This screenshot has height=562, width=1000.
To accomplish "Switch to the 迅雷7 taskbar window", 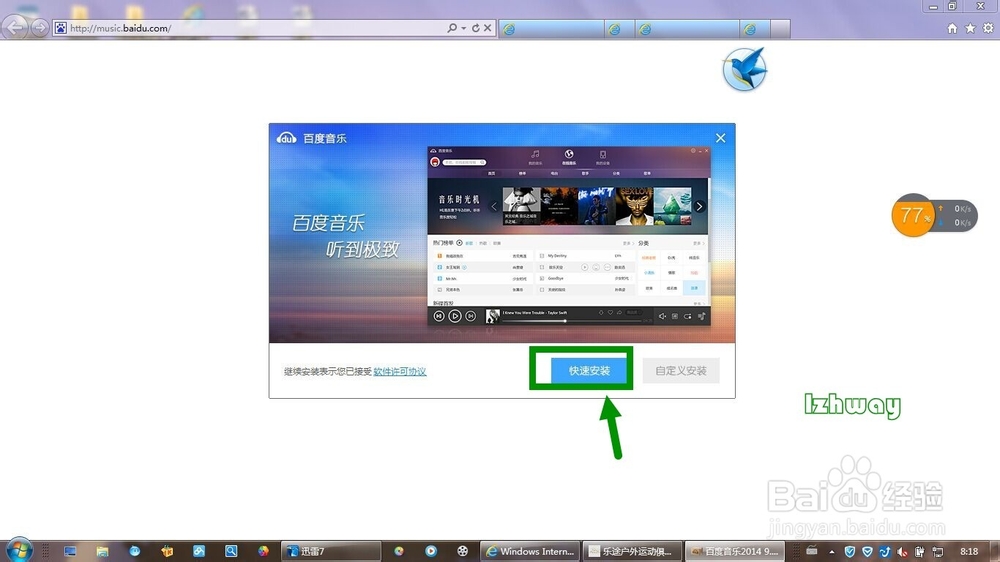I will [330, 551].
